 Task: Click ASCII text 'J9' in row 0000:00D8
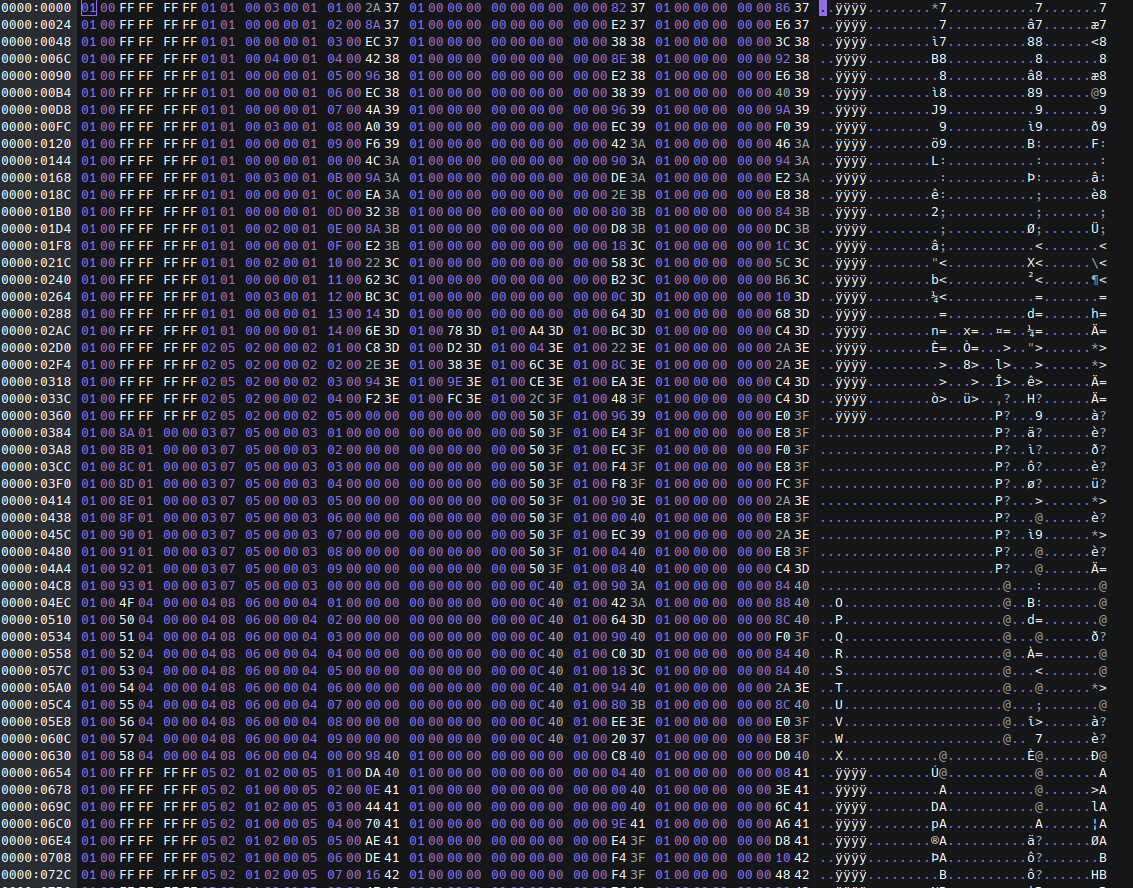point(939,110)
